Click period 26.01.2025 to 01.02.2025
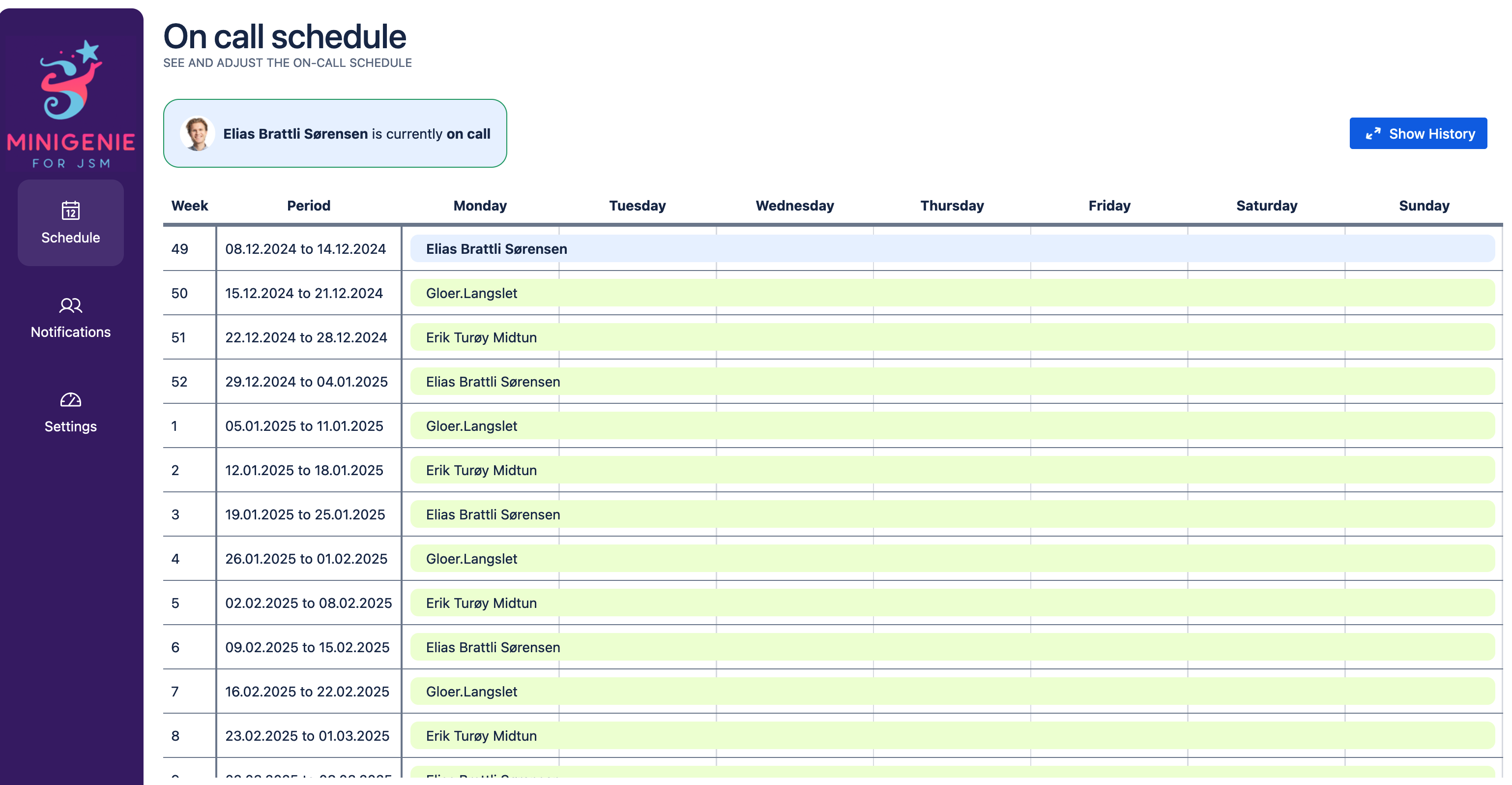The width and height of the screenshot is (1512, 785). [306, 559]
